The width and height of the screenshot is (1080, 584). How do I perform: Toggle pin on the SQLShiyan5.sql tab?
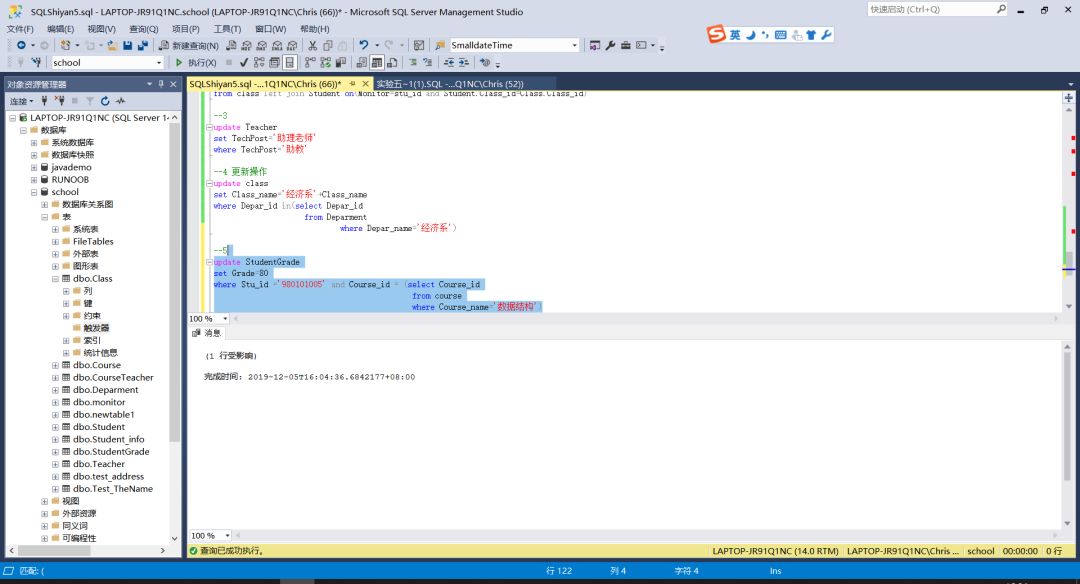[x=353, y=84]
